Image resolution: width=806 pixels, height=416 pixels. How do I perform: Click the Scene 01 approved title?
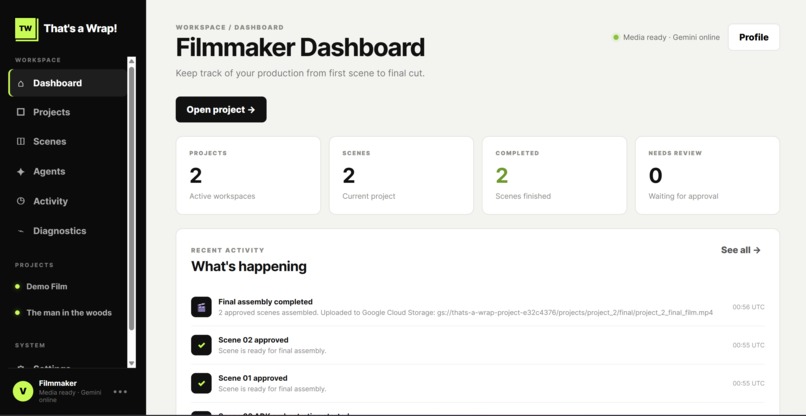253,378
